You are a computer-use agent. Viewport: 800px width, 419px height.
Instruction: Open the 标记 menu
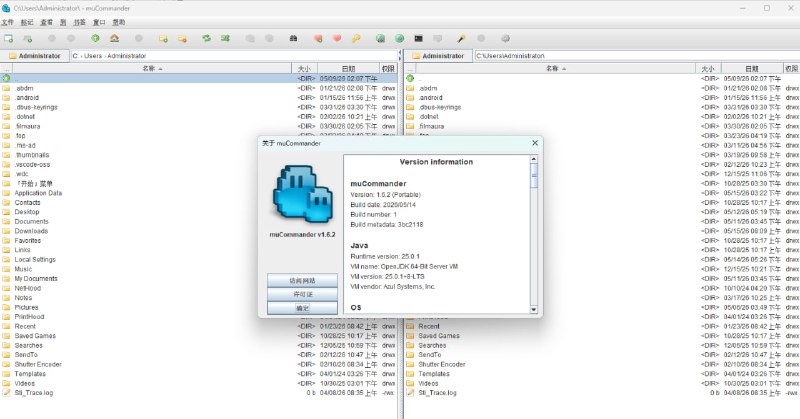27,22
